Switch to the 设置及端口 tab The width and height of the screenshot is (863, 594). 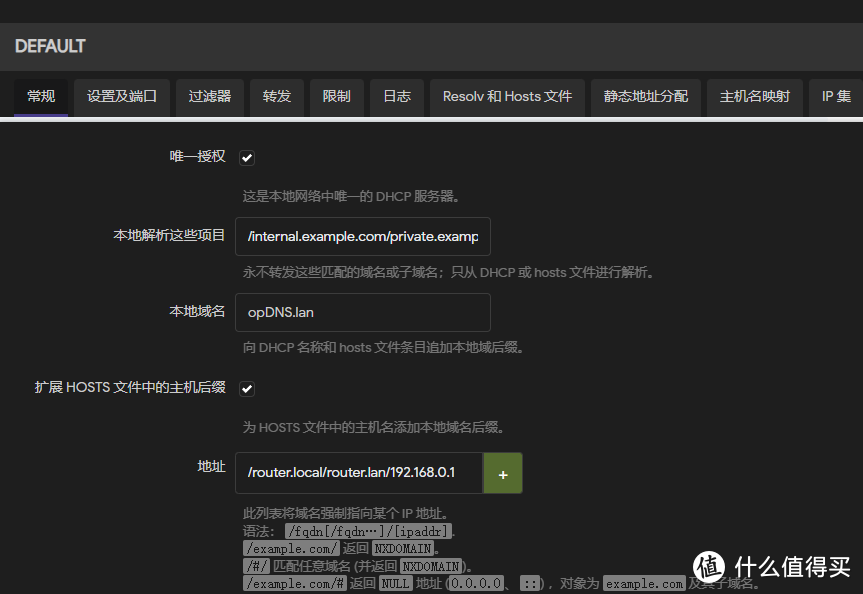coord(121,97)
